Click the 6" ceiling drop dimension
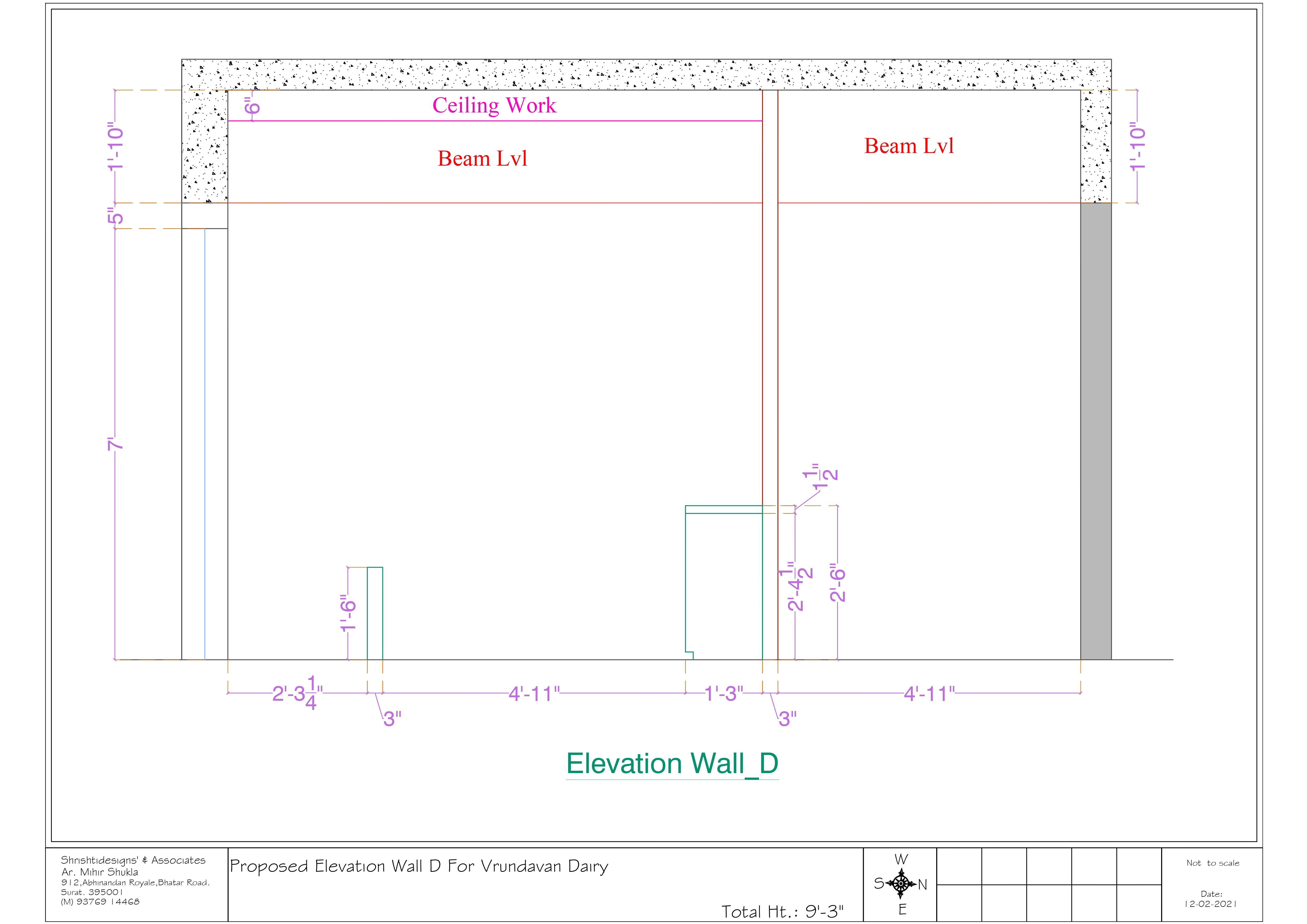Viewport: 1307px width, 924px height. click(252, 106)
